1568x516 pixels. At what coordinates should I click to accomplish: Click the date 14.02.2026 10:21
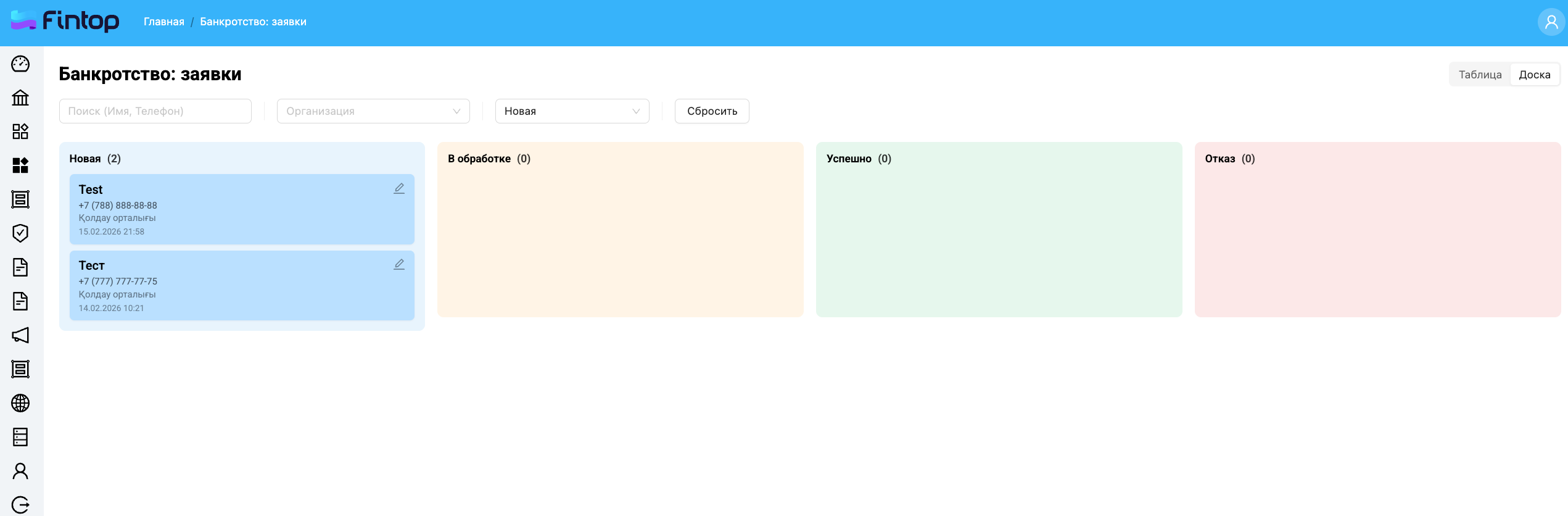(111, 308)
